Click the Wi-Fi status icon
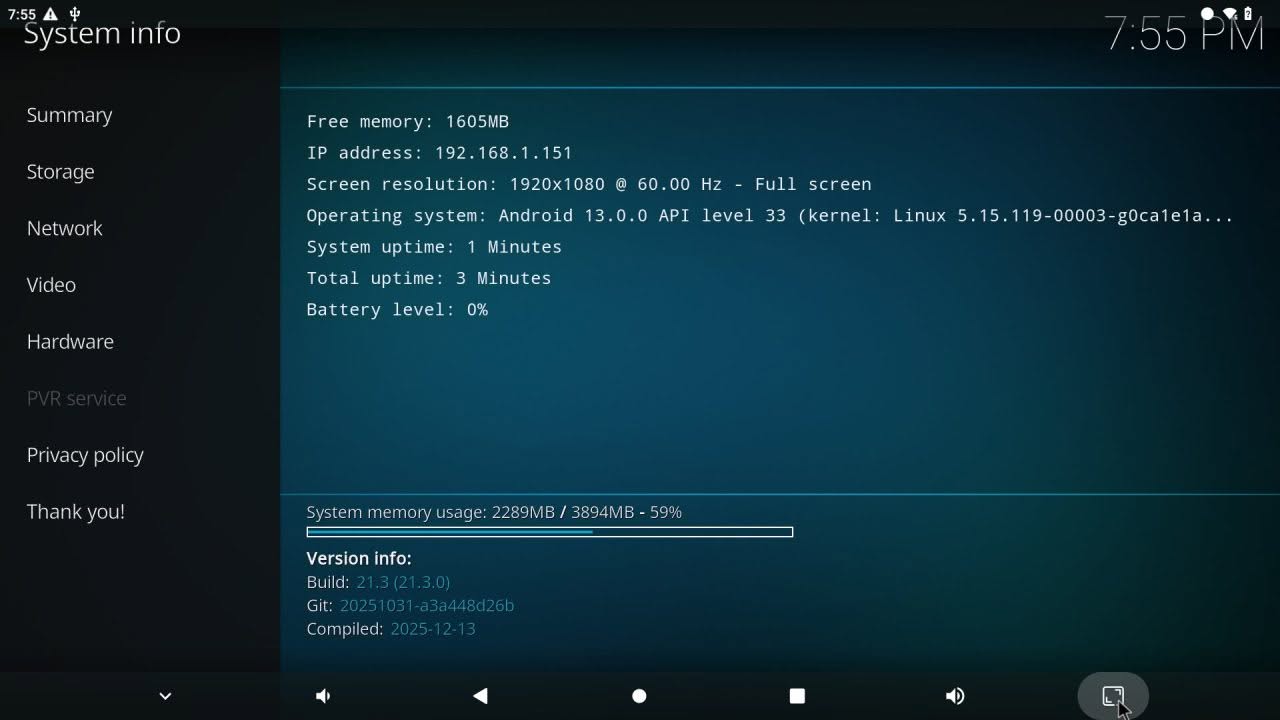This screenshot has width=1280, height=720. pos(1230,14)
